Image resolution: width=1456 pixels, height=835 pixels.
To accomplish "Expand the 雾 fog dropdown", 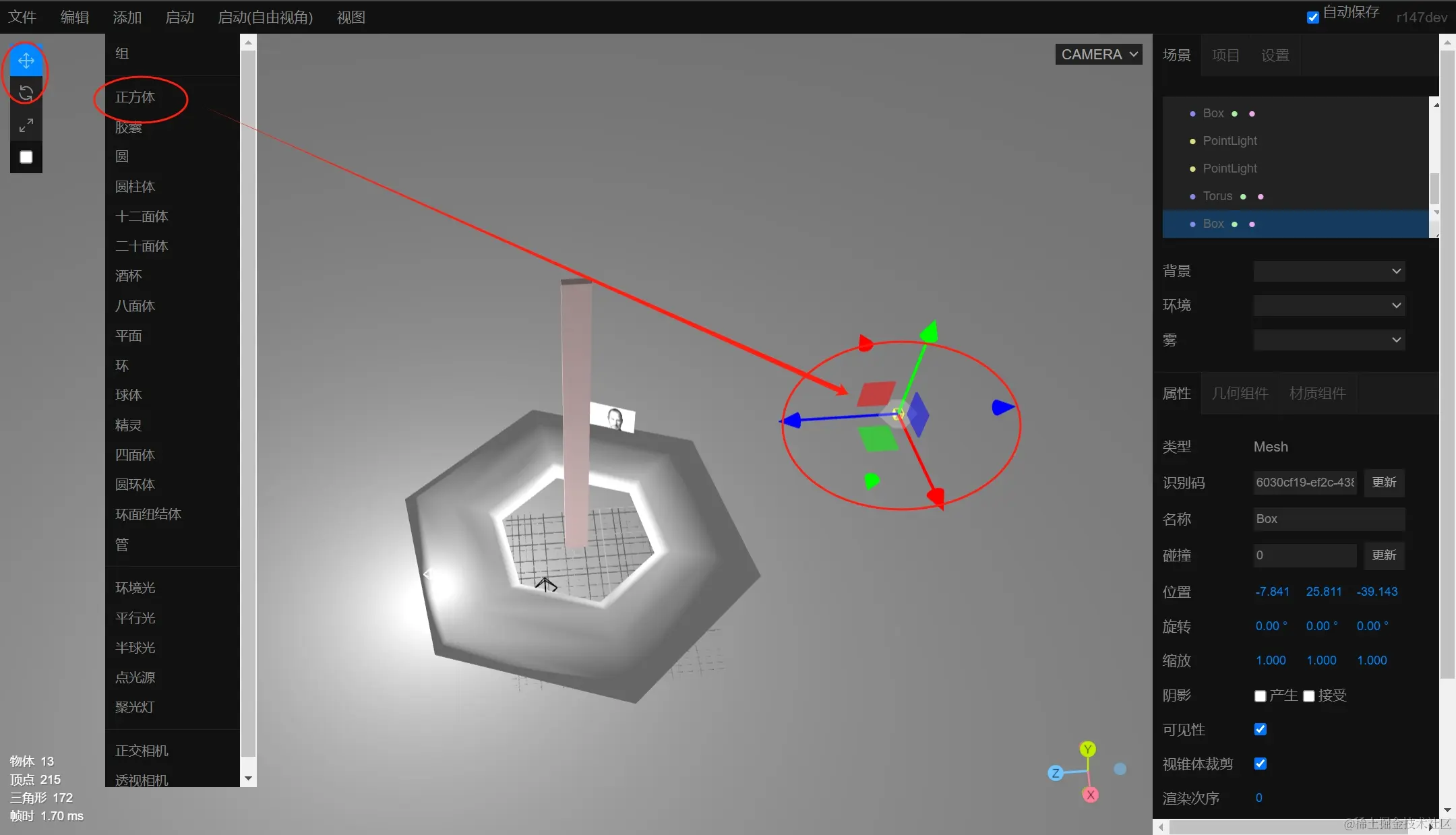I will click(1329, 340).
